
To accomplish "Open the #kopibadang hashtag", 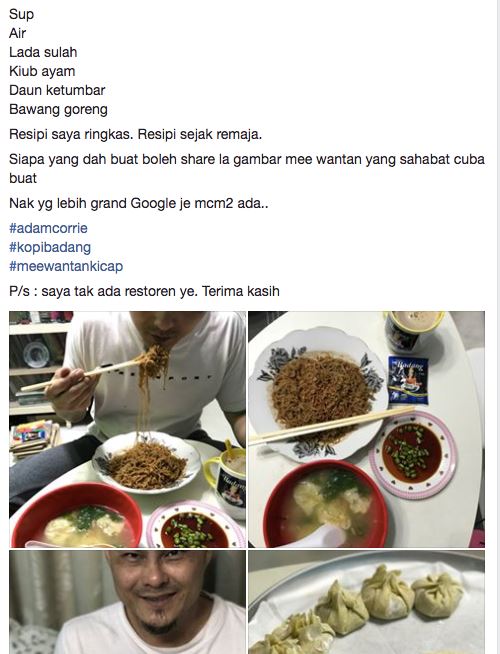I will (x=50, y=247).
